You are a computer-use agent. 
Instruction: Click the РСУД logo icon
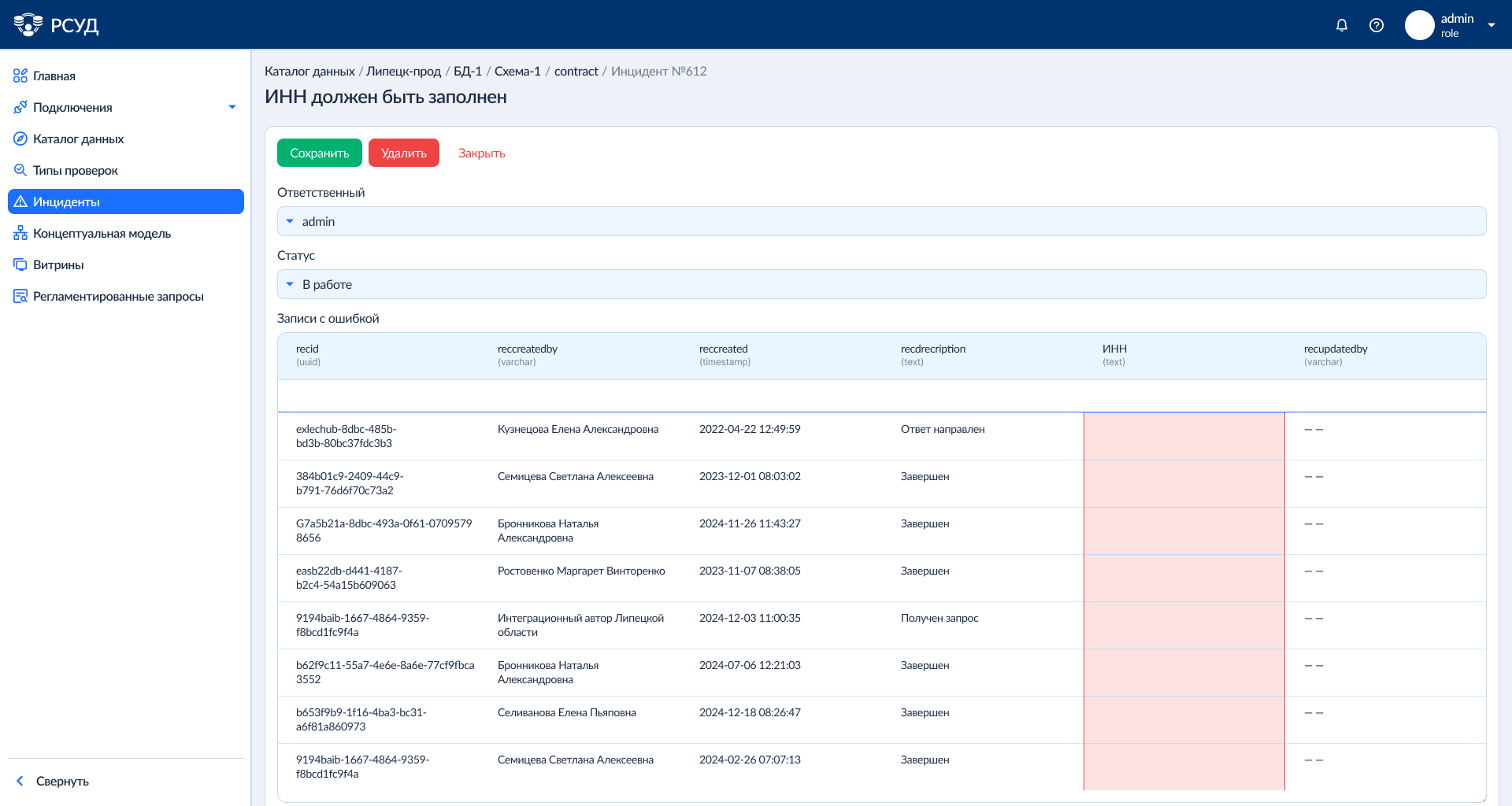28,25
